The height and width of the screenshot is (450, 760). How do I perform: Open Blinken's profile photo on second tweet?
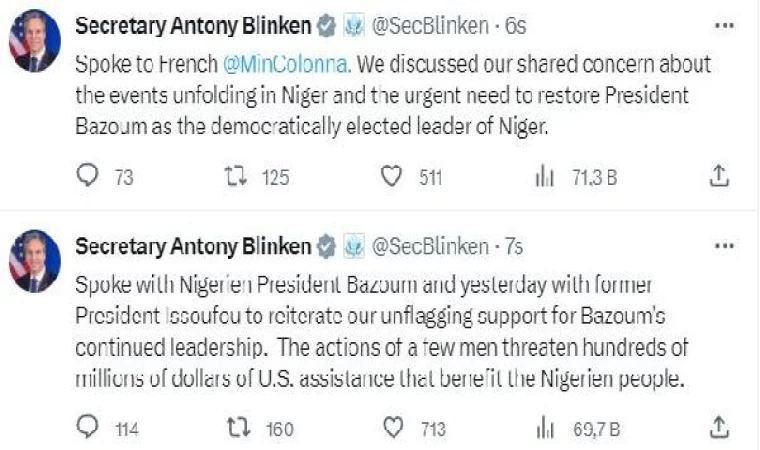click(34, 260)
